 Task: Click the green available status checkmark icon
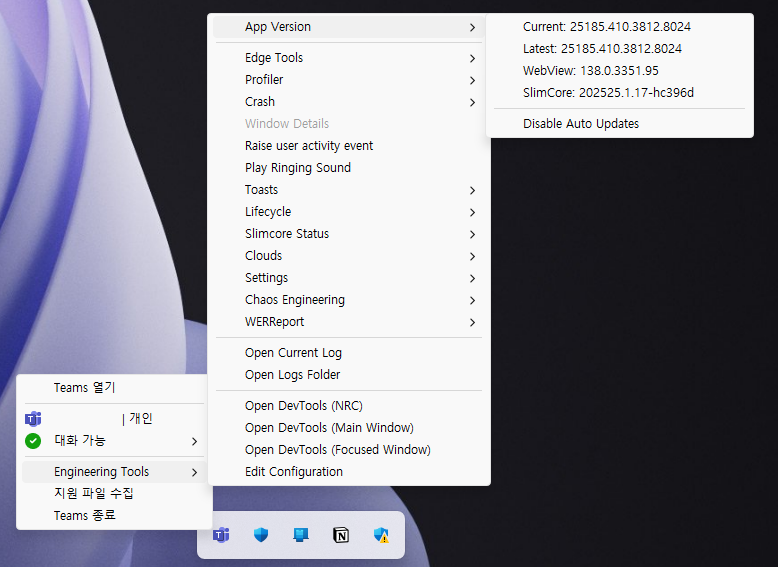point(33,441)
